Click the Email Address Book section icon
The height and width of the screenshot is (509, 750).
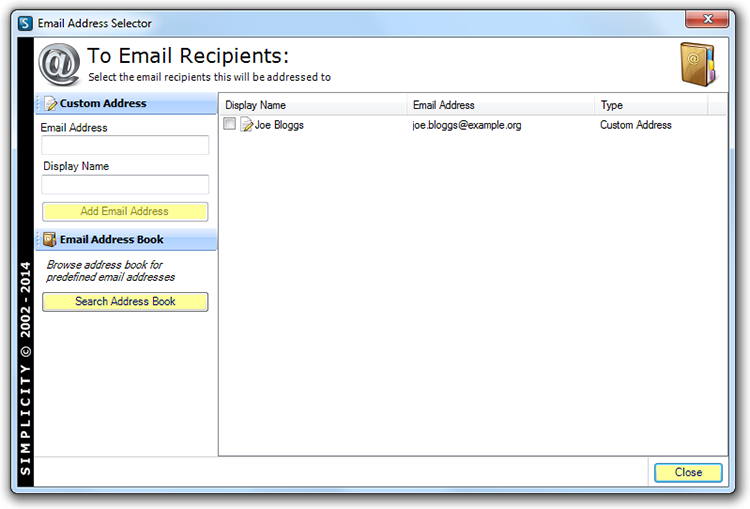51,240
